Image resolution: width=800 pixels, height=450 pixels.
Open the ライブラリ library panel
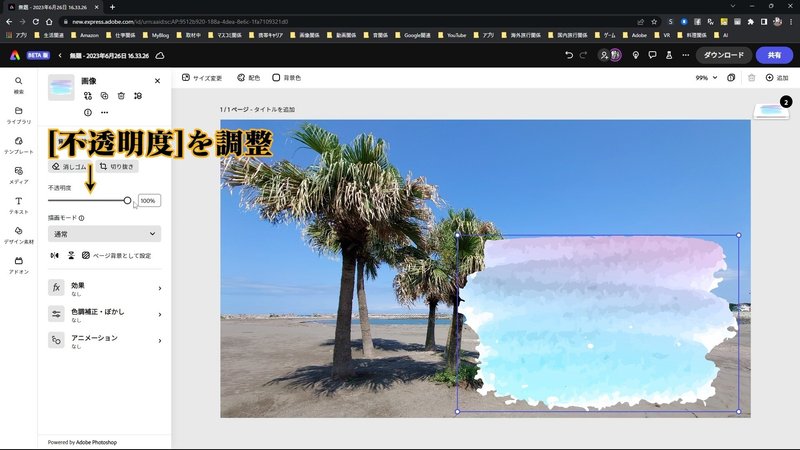pyautogui.click(x=18, y=115)
